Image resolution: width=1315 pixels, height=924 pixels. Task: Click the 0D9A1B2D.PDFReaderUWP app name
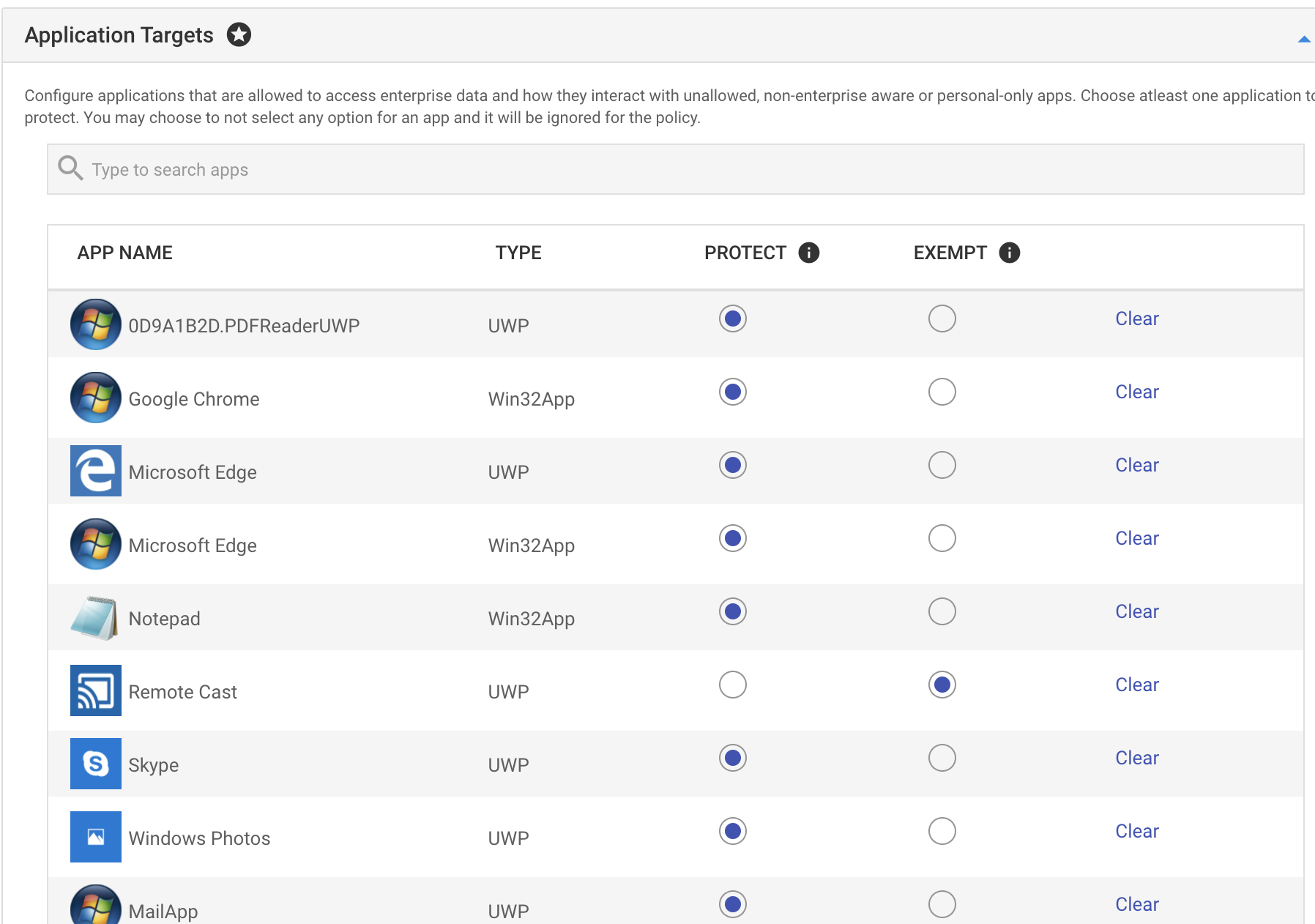click(245, 326)
